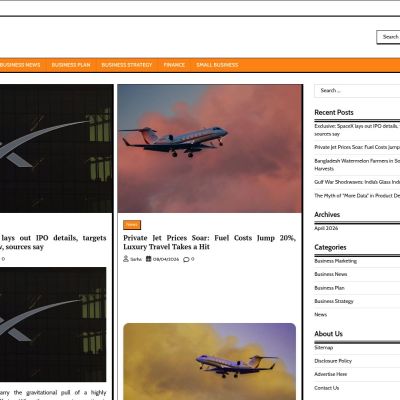The width and height of the screenshot is (400, 400).
Task: Open the Business News menu item
Action: 20,65
